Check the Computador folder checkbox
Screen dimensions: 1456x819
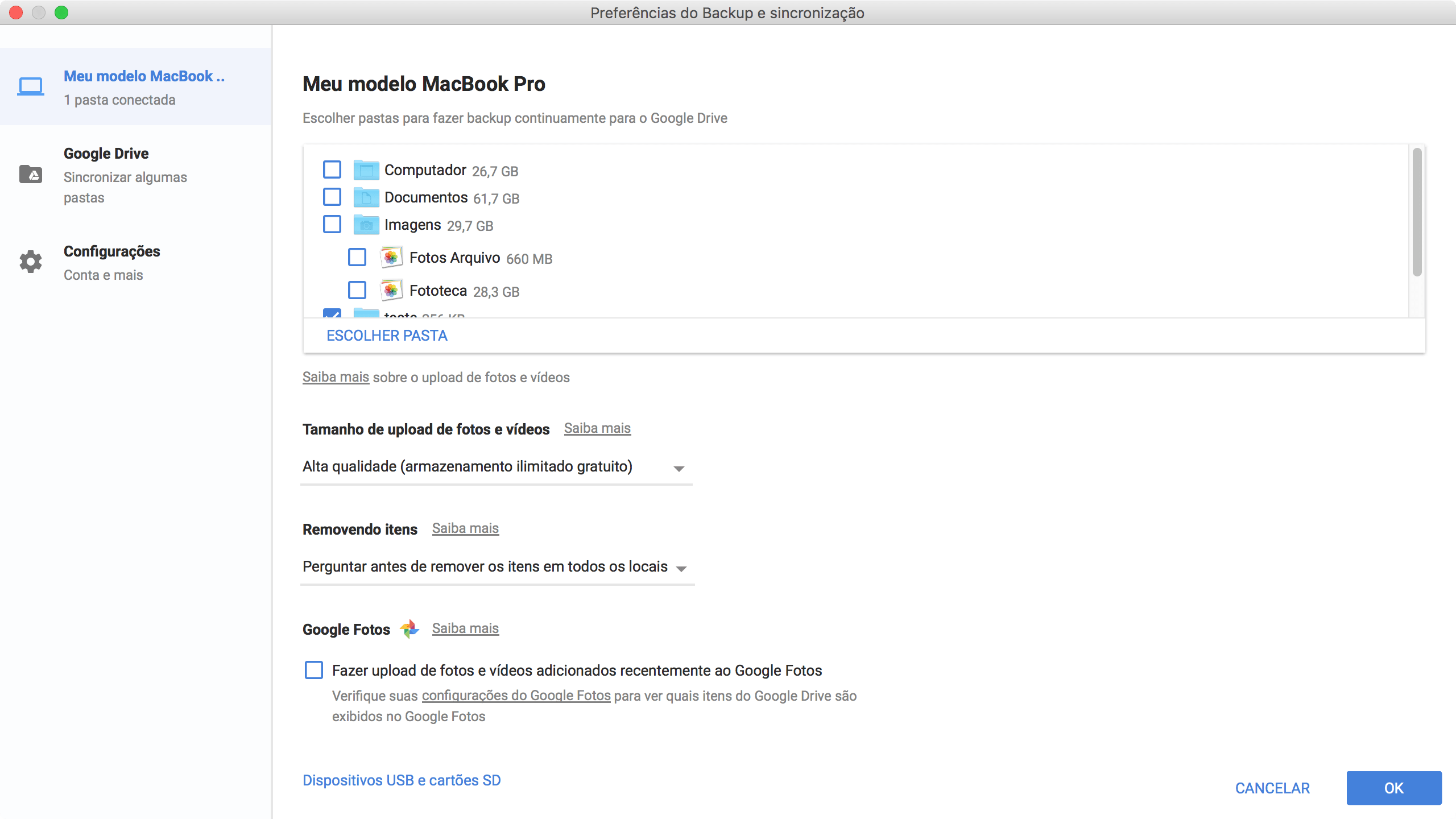coord(332,169)
